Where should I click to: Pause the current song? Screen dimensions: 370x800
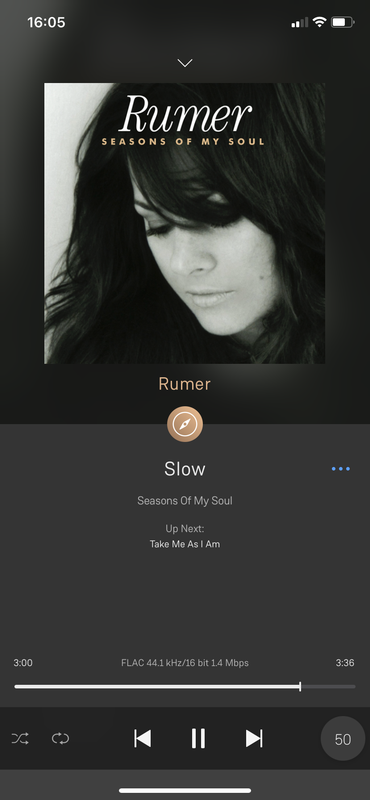[198, 738]
